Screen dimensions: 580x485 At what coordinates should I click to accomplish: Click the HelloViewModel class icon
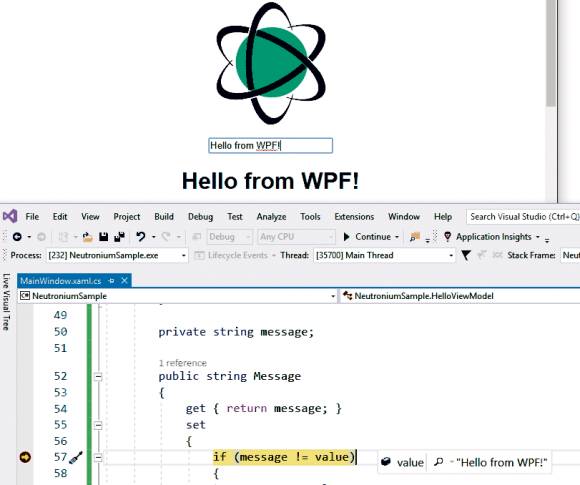pyautogui.click(x=347, y=296)
